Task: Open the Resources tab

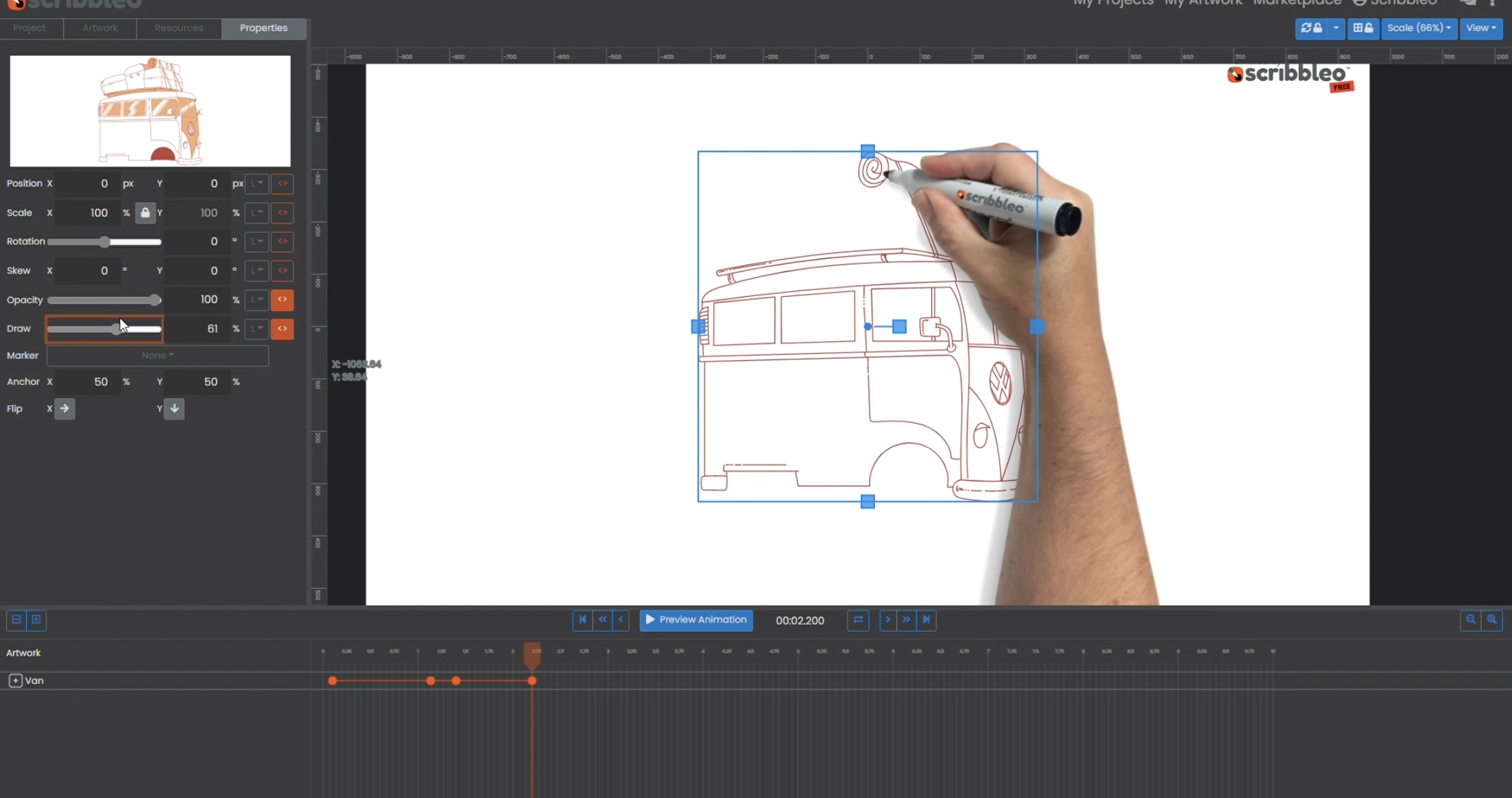Action: click(x=178, y=28)
